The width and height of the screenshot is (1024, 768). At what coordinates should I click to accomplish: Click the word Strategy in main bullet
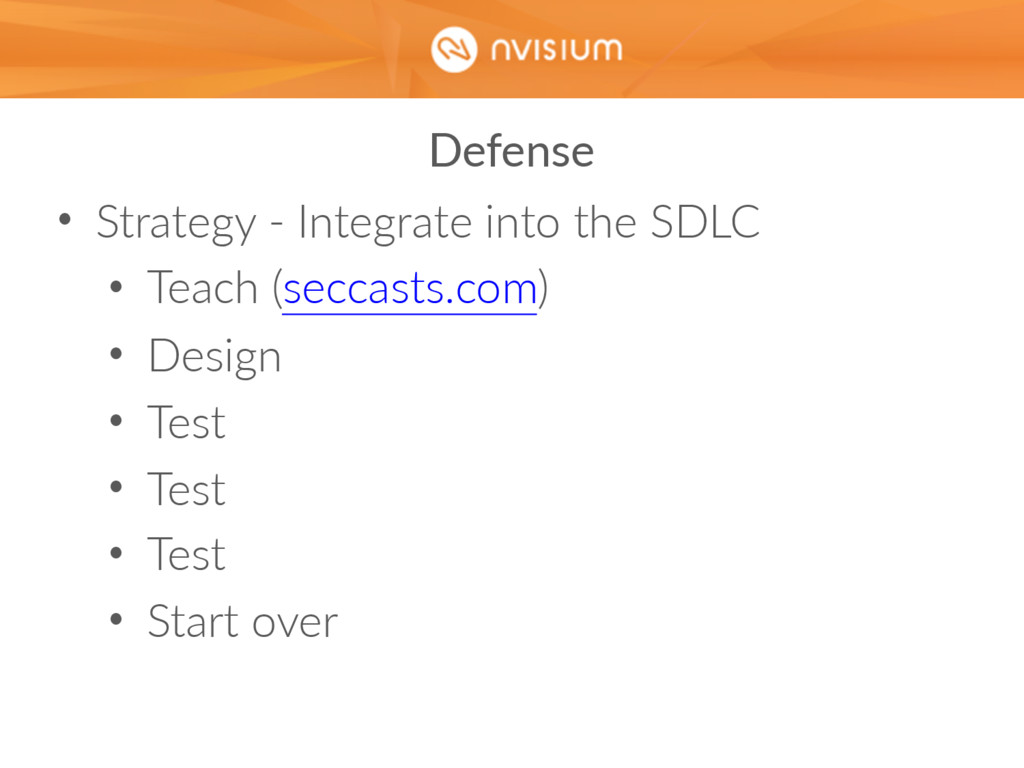pos(176,224)
